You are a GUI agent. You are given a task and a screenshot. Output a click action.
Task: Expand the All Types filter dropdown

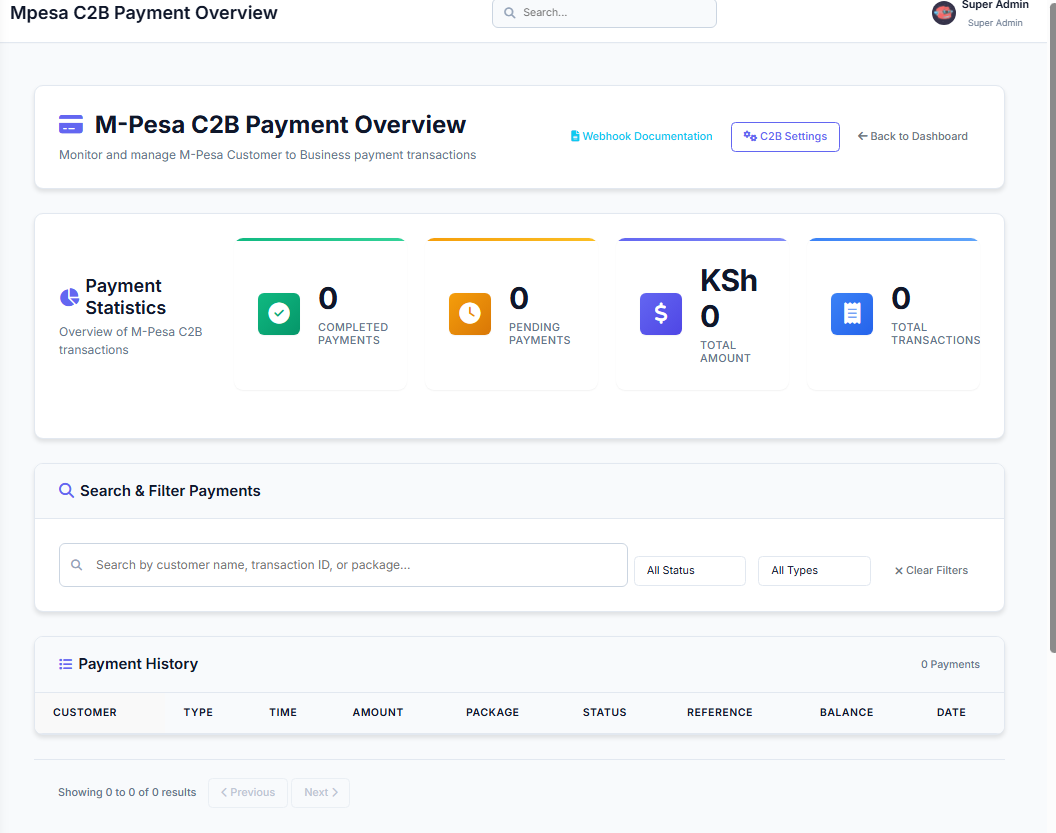pyautogui.click(x=813, y=571)
